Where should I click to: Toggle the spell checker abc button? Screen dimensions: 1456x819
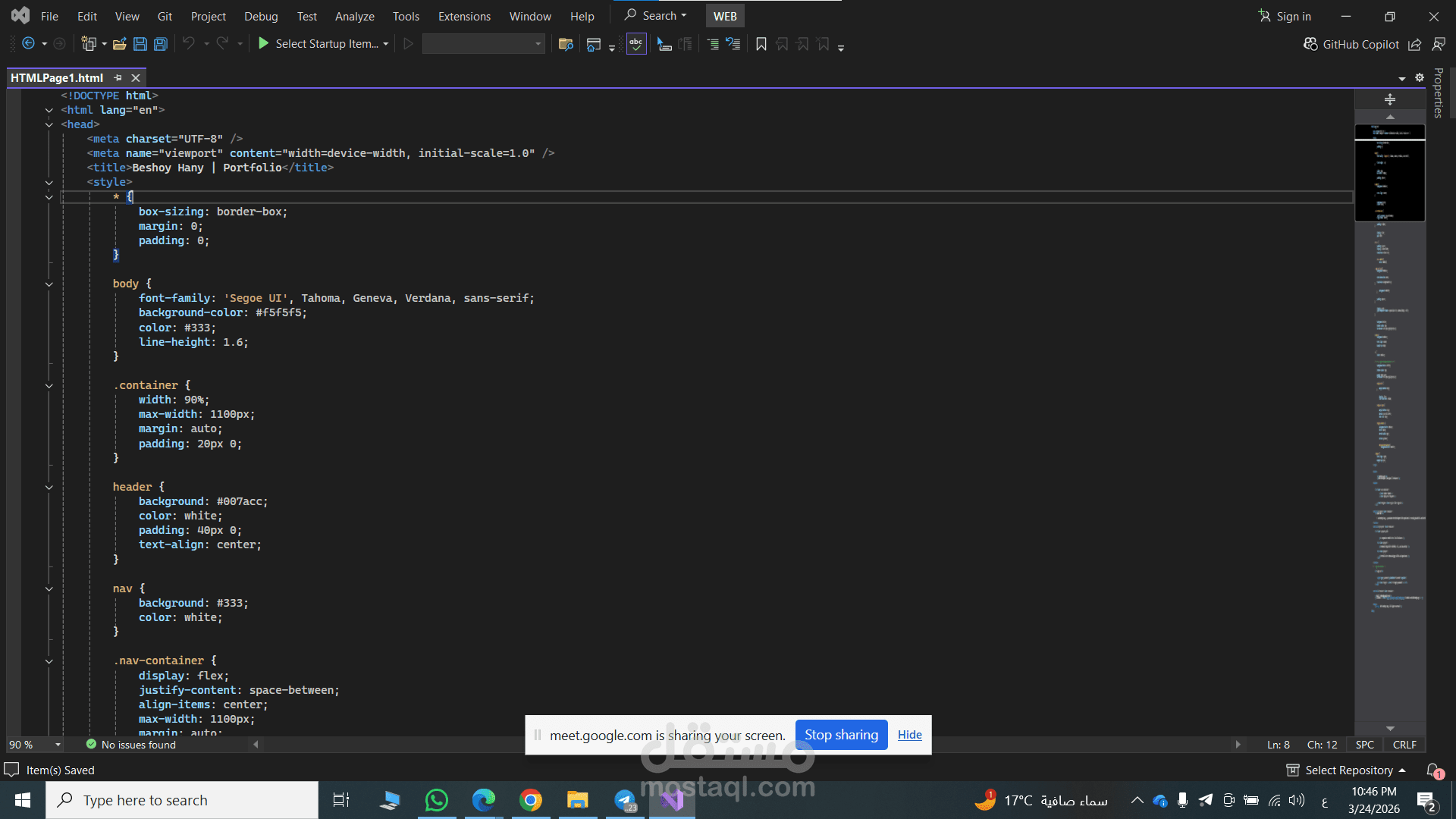[635, 44]
